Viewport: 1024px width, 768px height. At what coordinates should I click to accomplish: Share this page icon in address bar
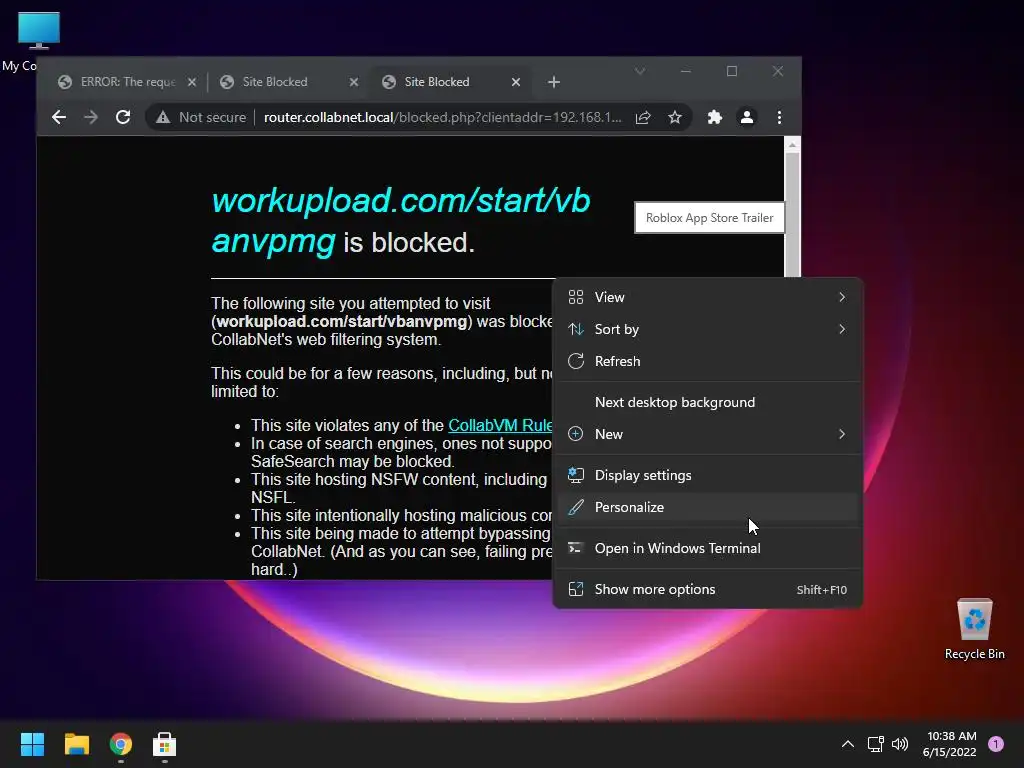[643, 118]
